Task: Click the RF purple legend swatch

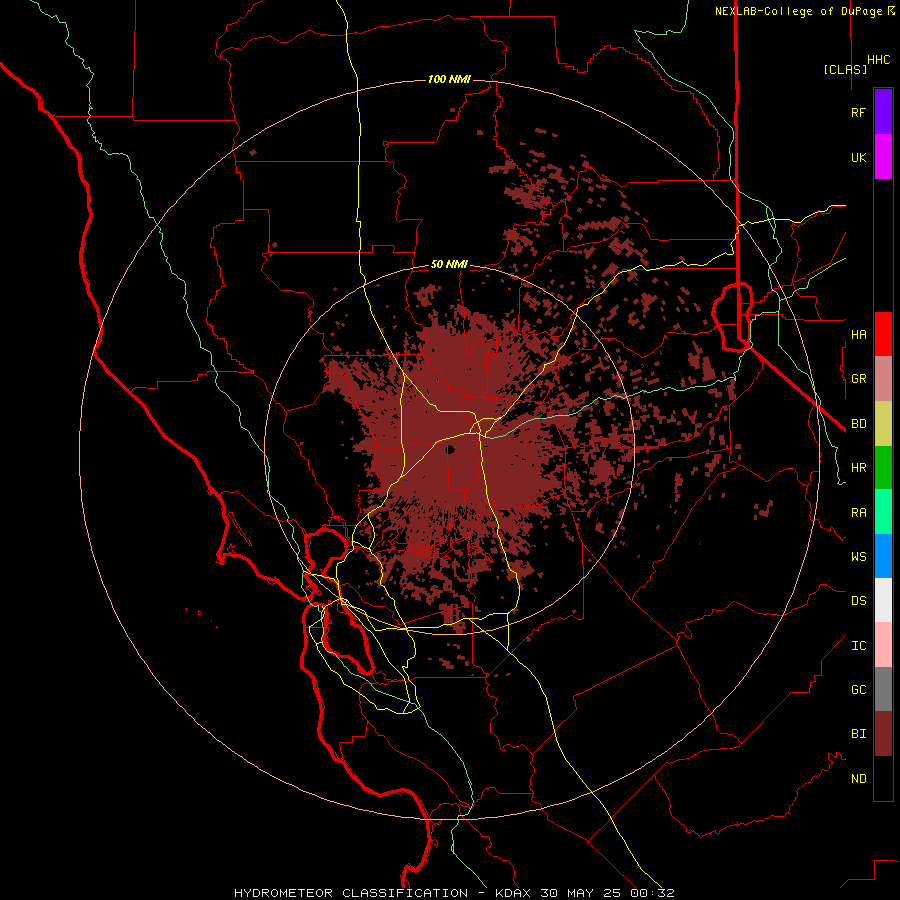Action: [883, 112]
